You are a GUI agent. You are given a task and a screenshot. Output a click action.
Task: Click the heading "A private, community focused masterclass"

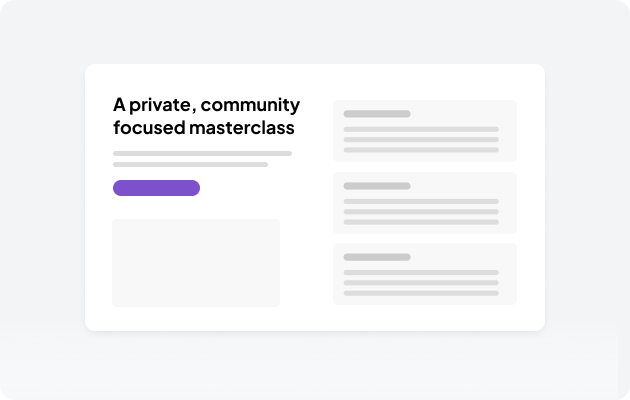click(206, 116)
